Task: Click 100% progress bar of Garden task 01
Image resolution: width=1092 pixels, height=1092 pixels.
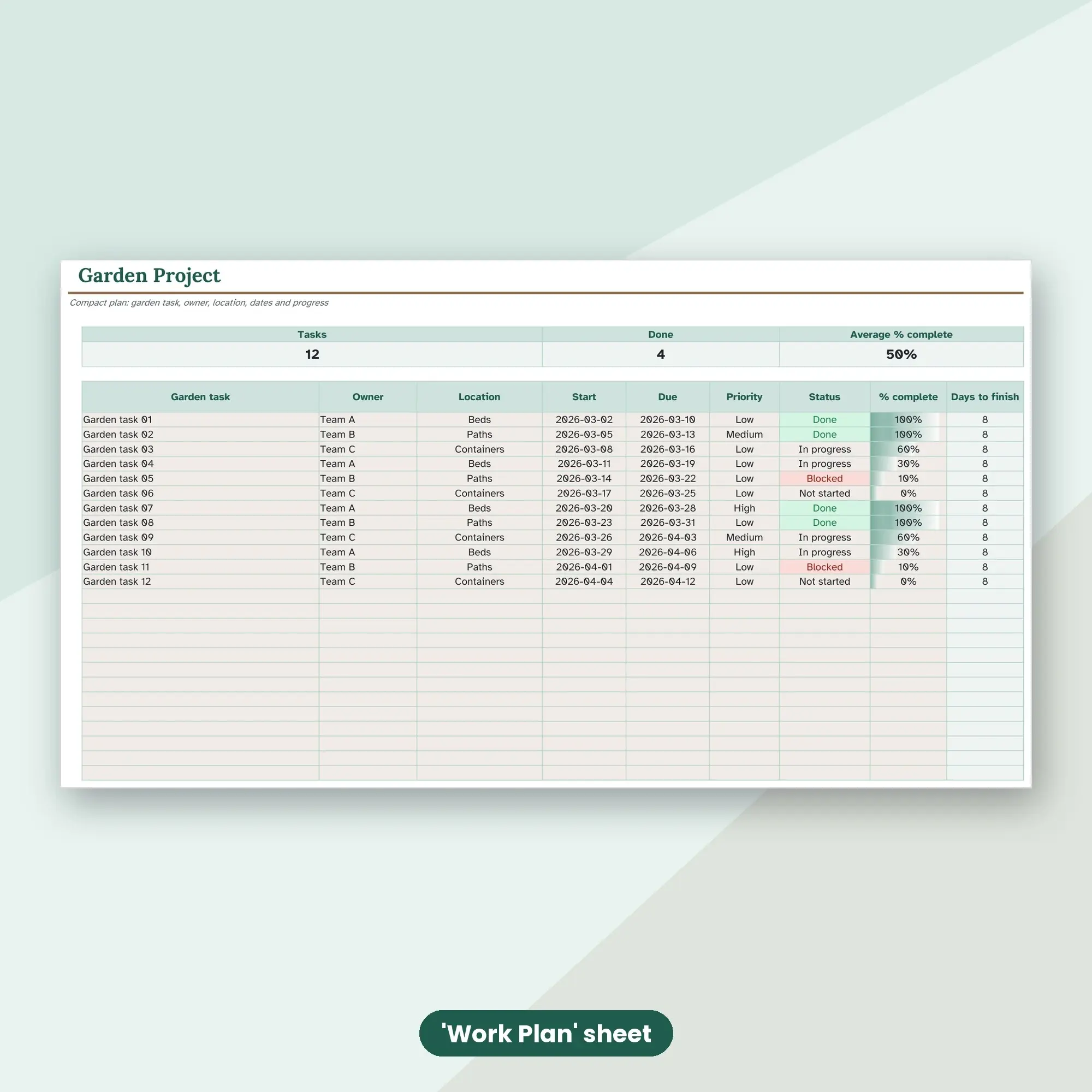Action: (x=909, y=419)
